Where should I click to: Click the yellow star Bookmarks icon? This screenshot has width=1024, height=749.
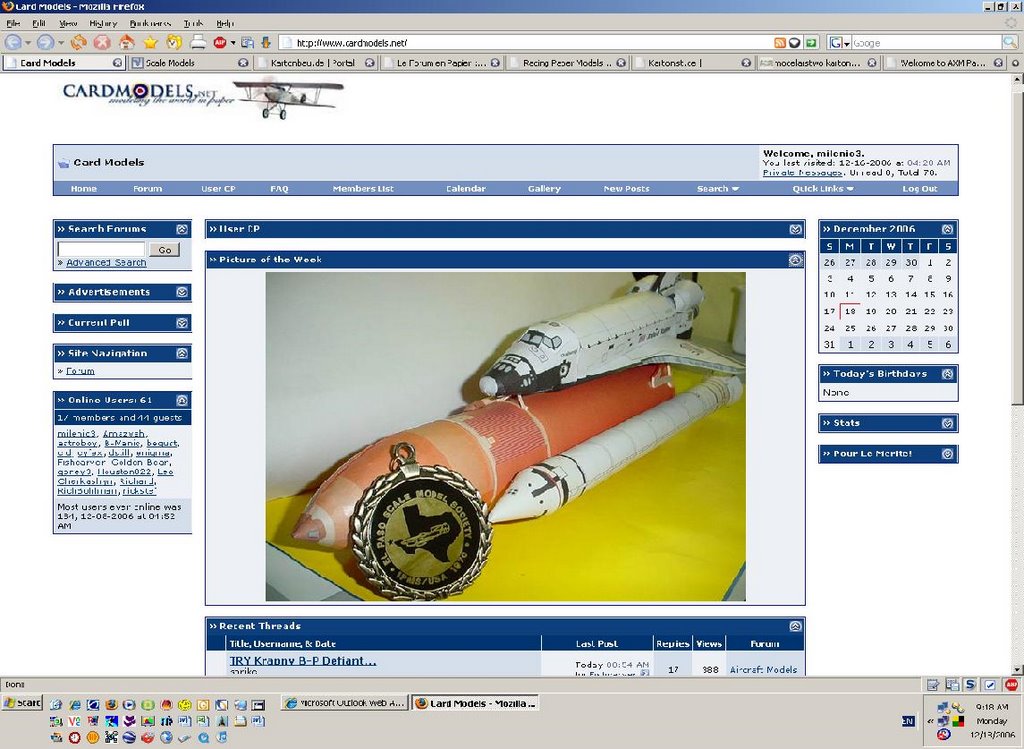pyautogui.click(x=150, y=42)
